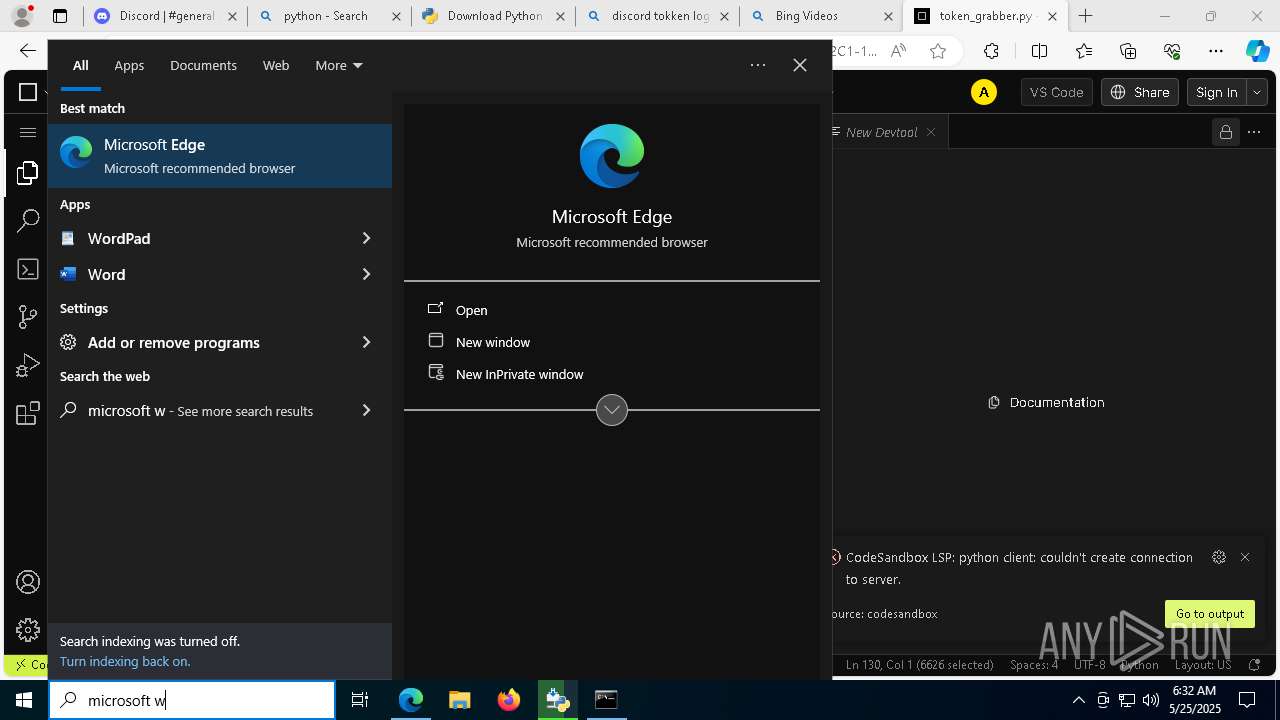Close the New Devtool editor tab
Viewport: 1280px width, 720px height.
931,132
